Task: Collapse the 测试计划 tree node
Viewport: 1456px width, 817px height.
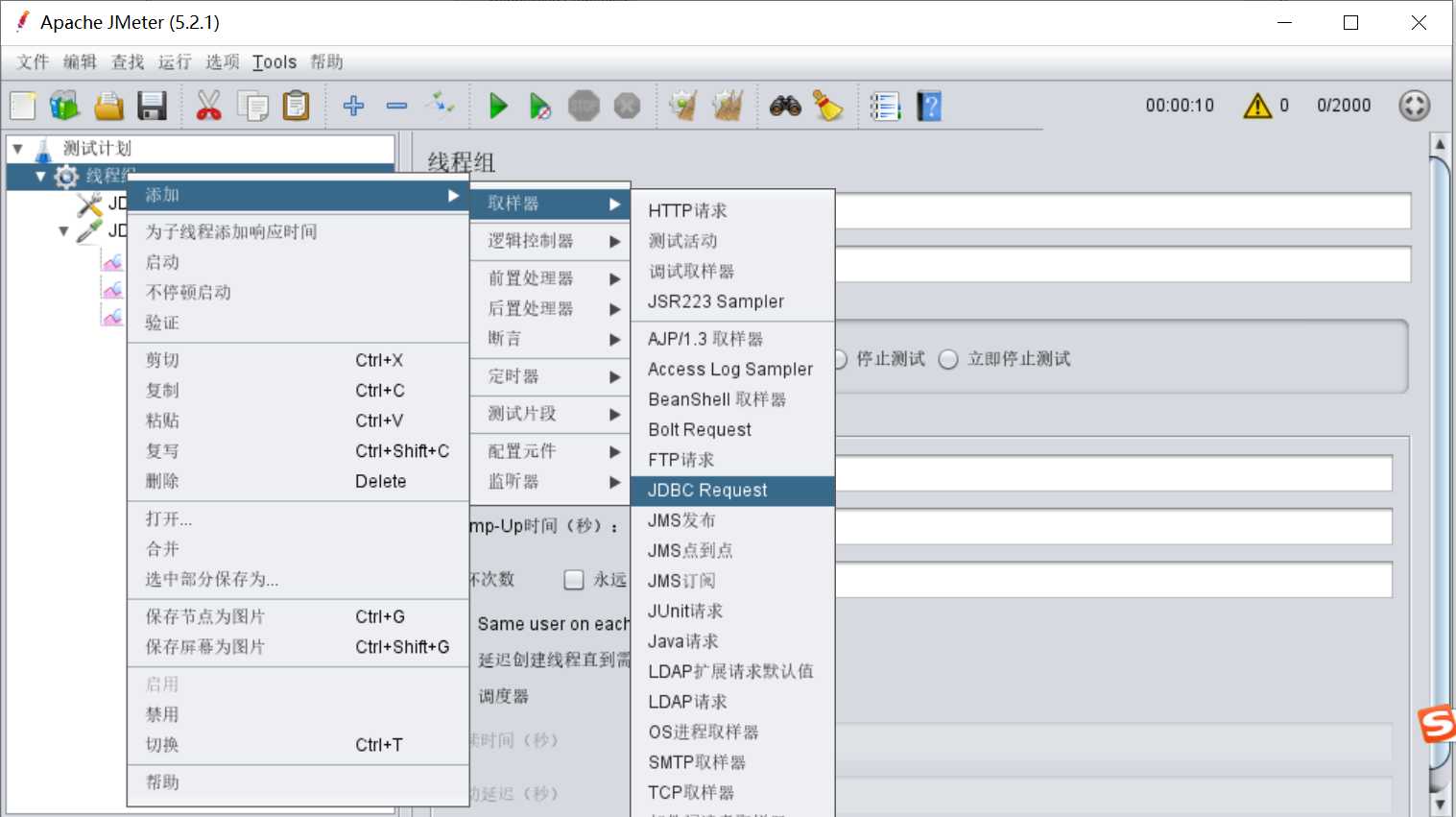Action: 18,149
